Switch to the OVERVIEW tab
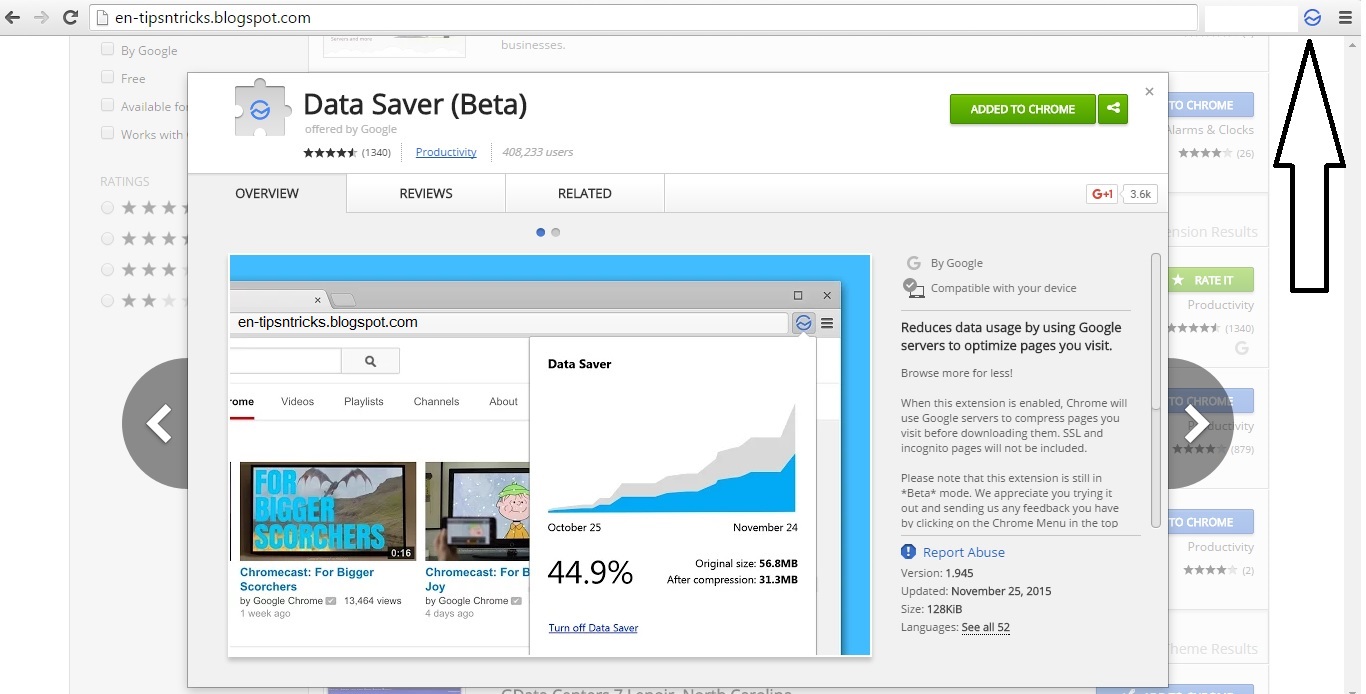This screenshot has width=1366, height=694. tap(267, 193)
